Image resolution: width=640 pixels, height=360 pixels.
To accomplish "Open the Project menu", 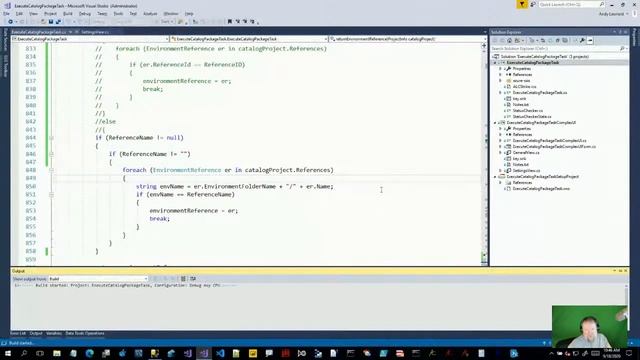I will (x=50, y=13).
